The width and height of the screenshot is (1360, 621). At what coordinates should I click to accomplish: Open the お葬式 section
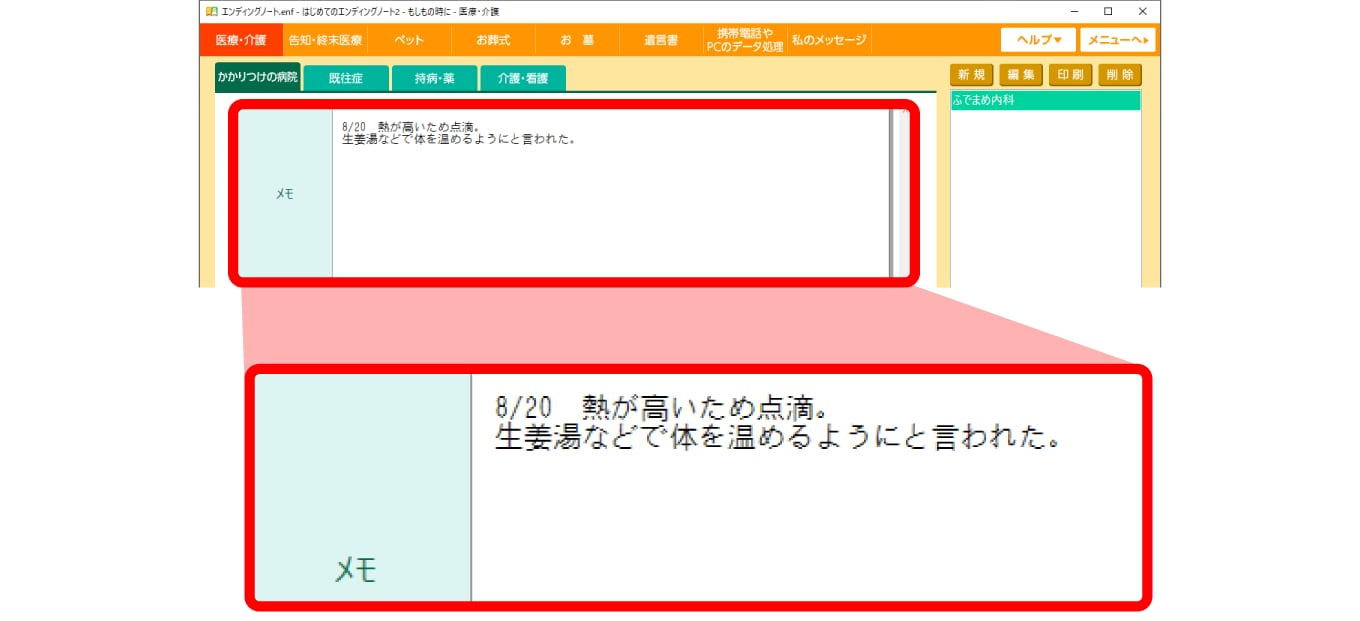point(493,40)
